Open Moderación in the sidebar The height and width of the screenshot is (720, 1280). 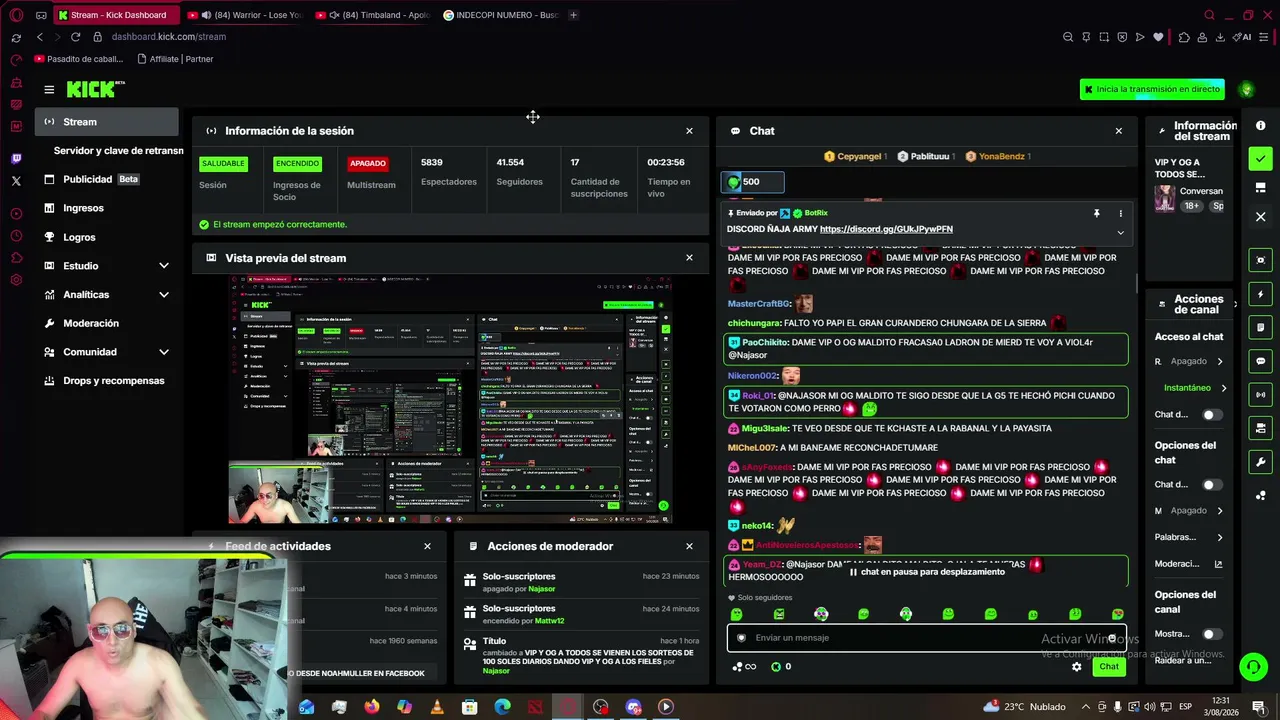pos(106,323)
